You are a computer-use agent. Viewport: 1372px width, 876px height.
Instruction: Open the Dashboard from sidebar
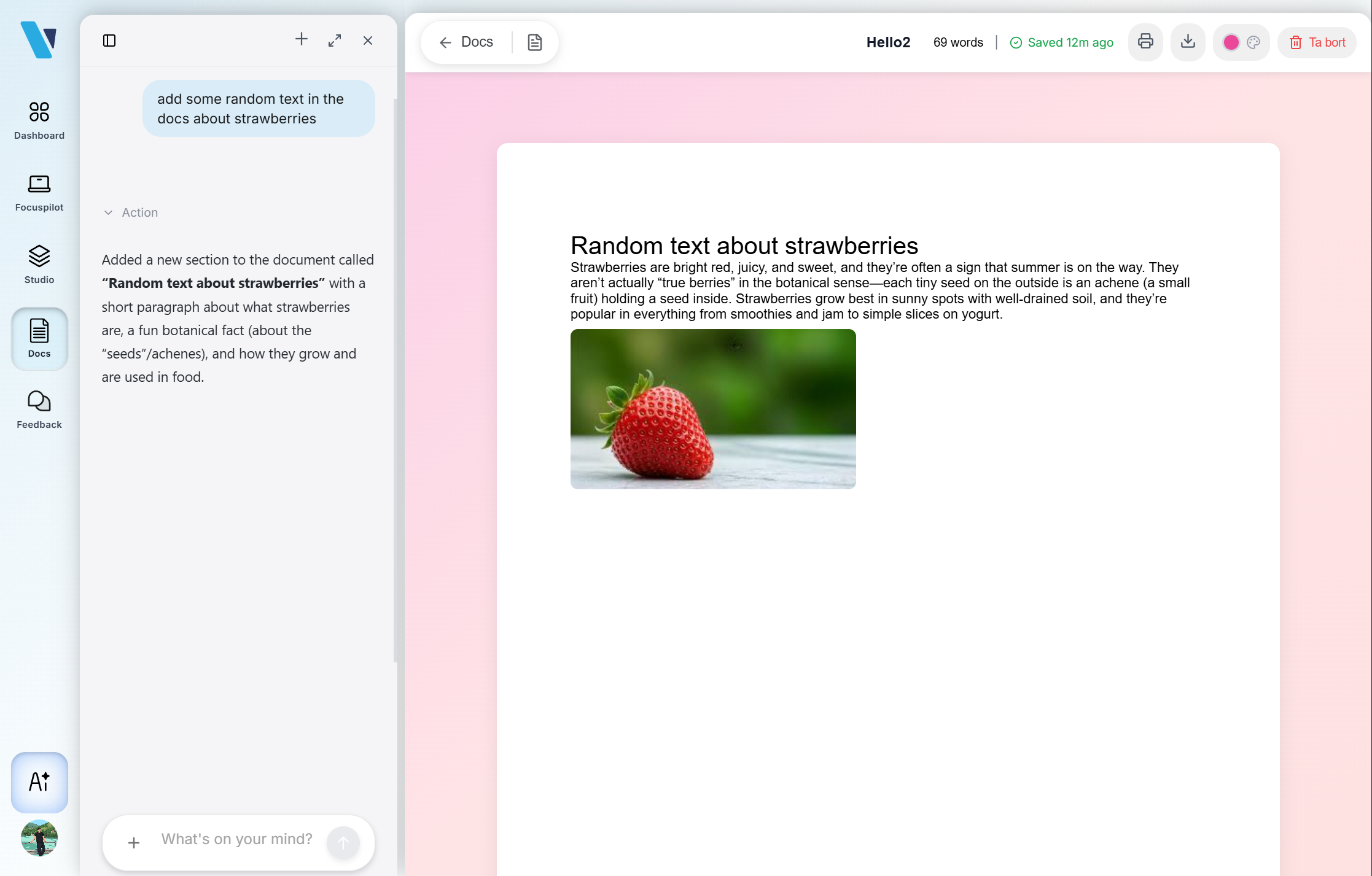click(39, 120)
